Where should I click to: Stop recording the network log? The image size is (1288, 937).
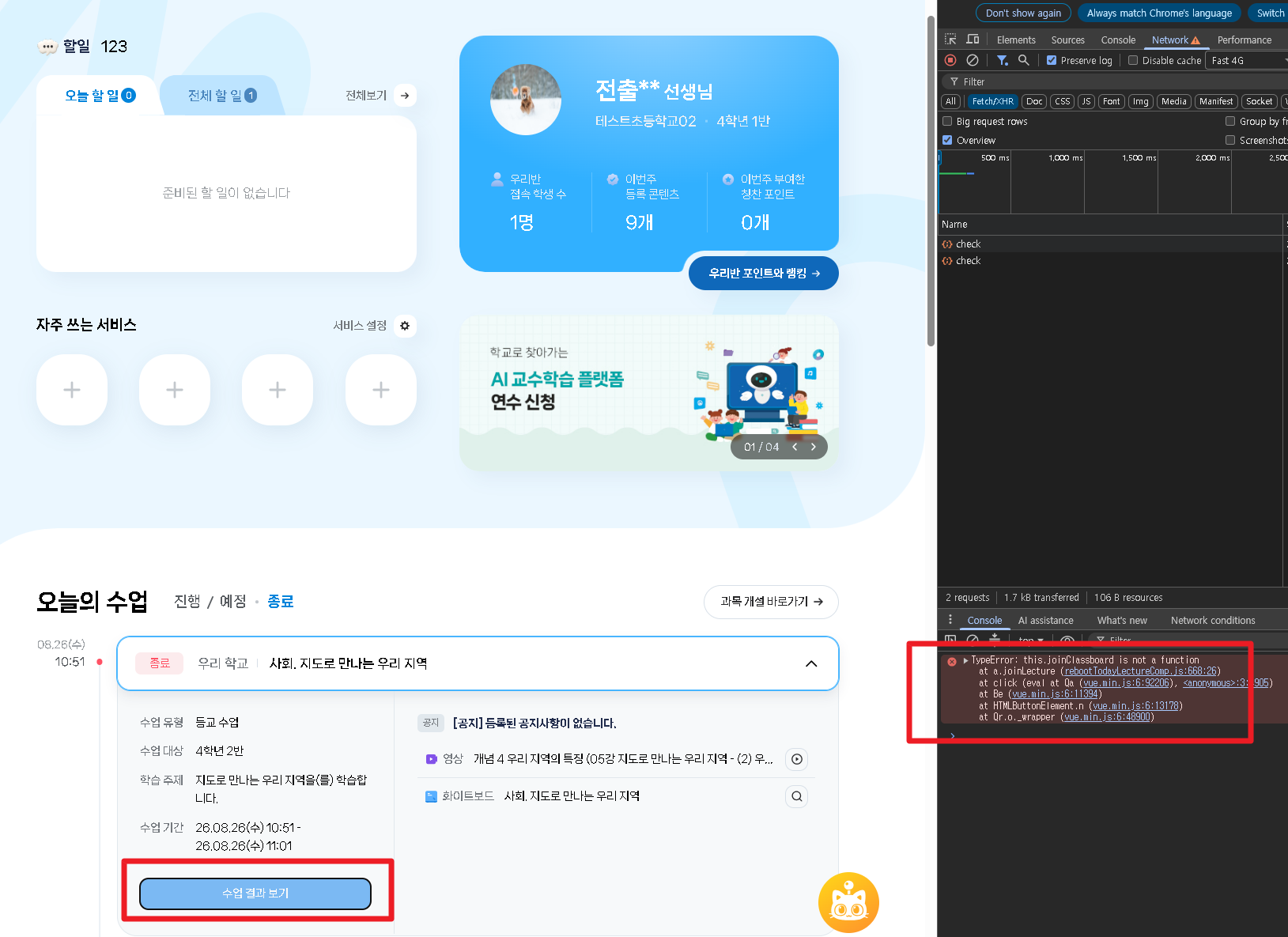click(950, 60)
